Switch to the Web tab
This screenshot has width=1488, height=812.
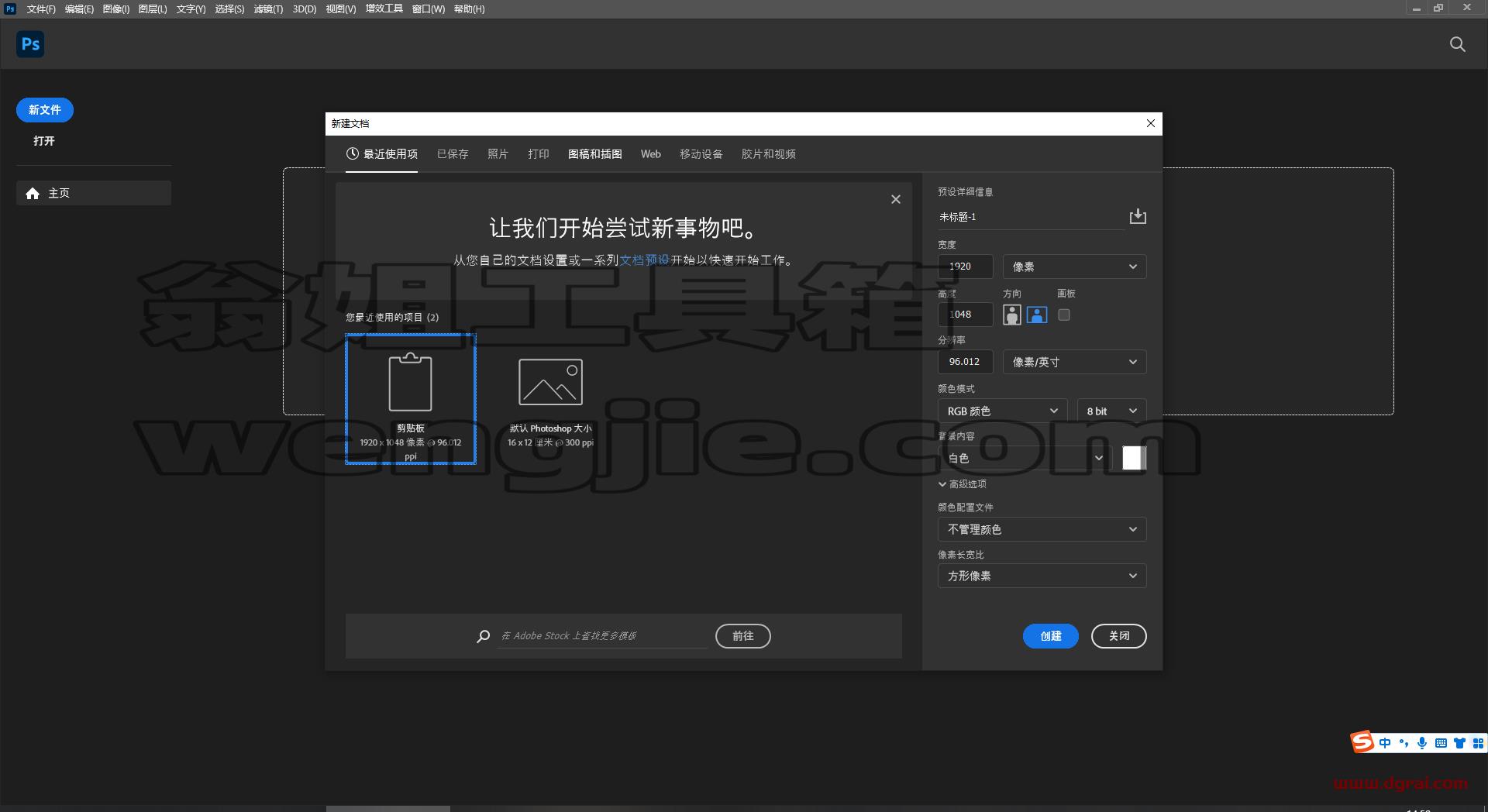[651, 154]
